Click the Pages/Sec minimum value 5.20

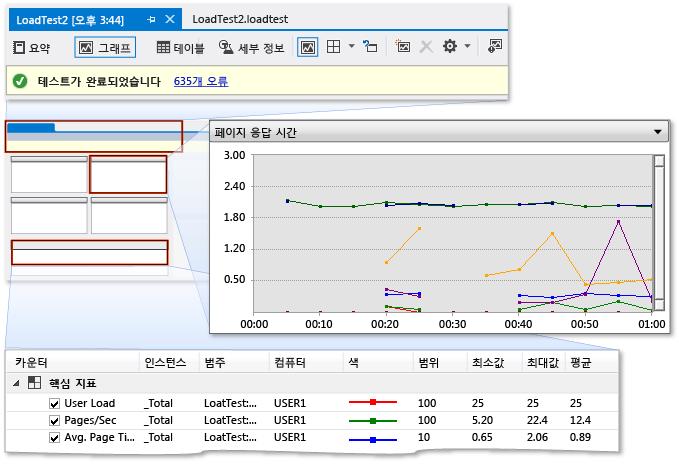point(482,420)
